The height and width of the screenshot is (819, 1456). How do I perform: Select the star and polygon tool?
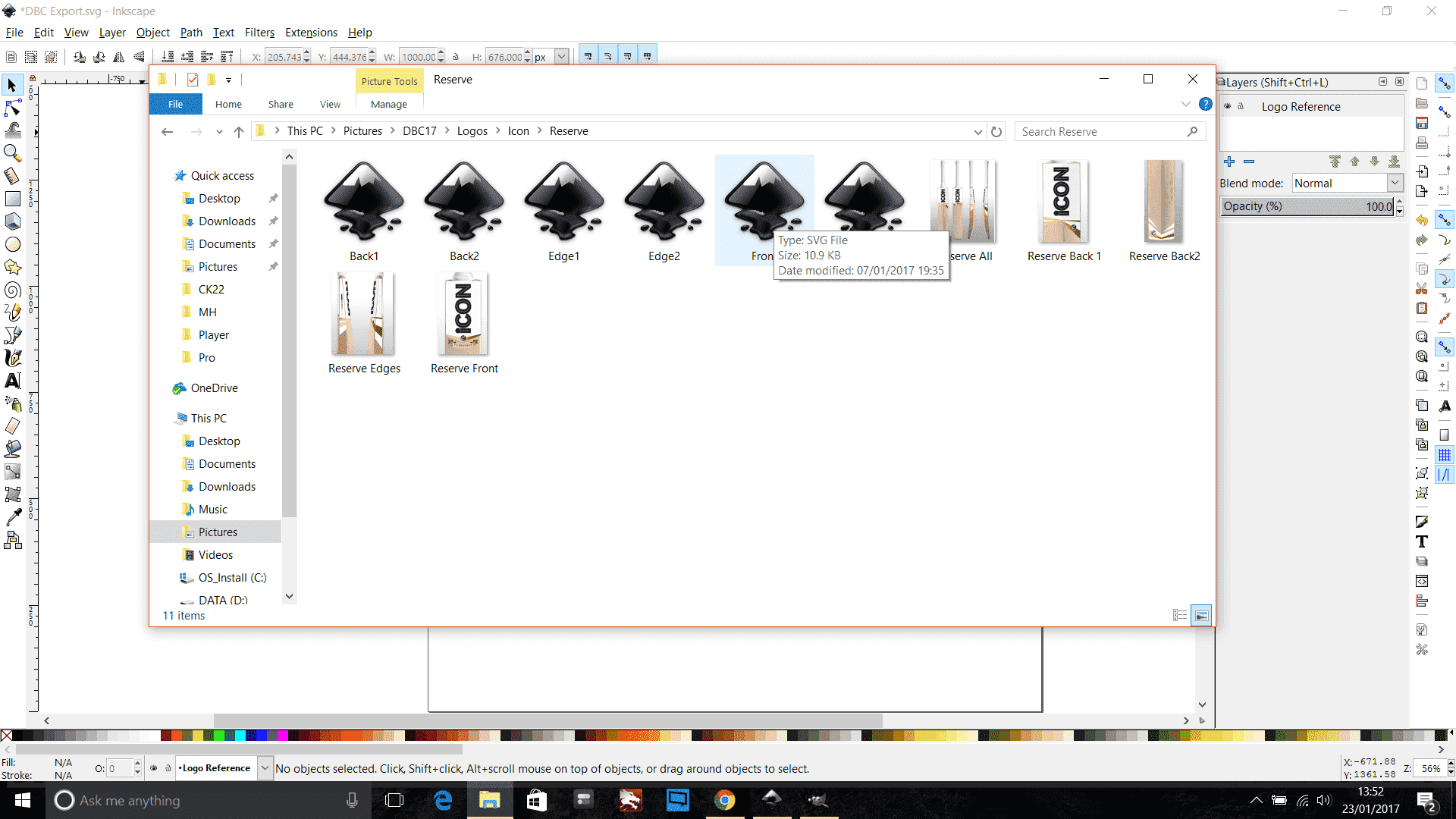[12, 267]
